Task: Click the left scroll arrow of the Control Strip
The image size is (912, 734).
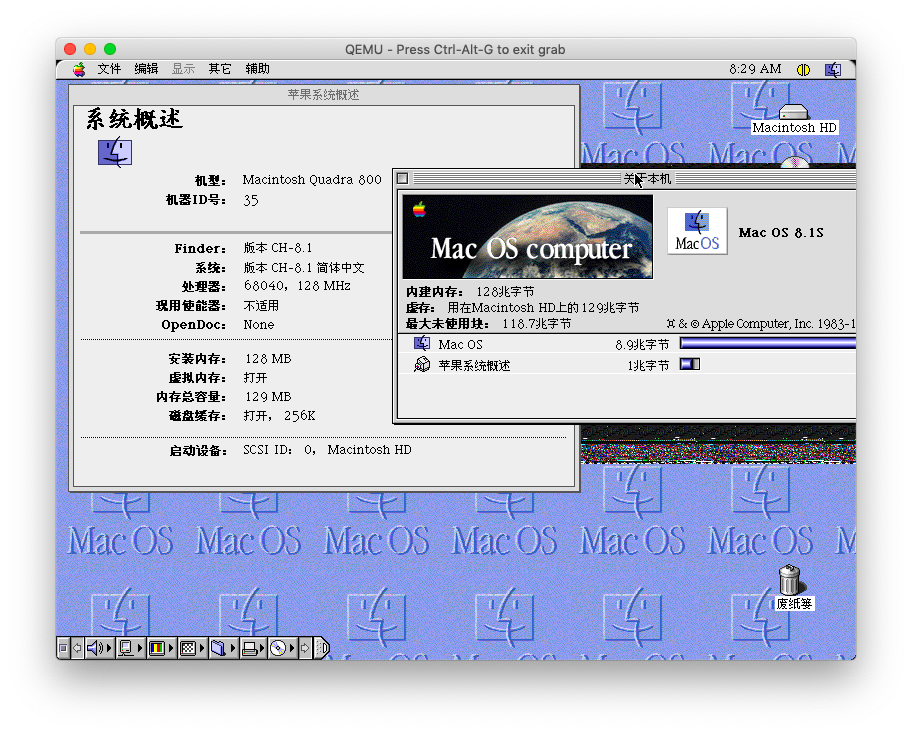Action: point(77,648)
